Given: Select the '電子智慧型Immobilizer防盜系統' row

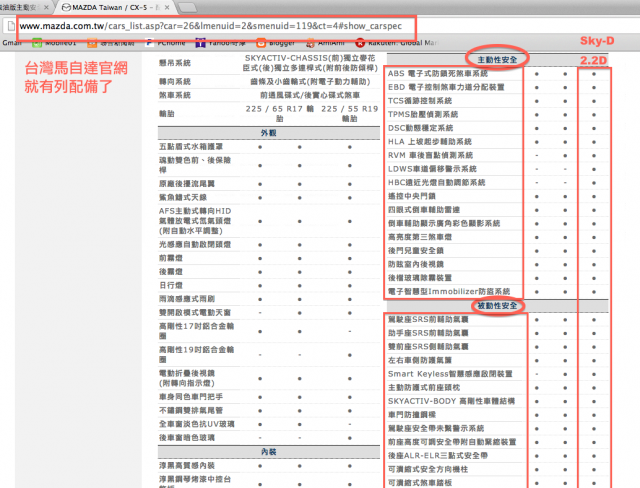Looking at the screenshot, I should click(497, 292).
